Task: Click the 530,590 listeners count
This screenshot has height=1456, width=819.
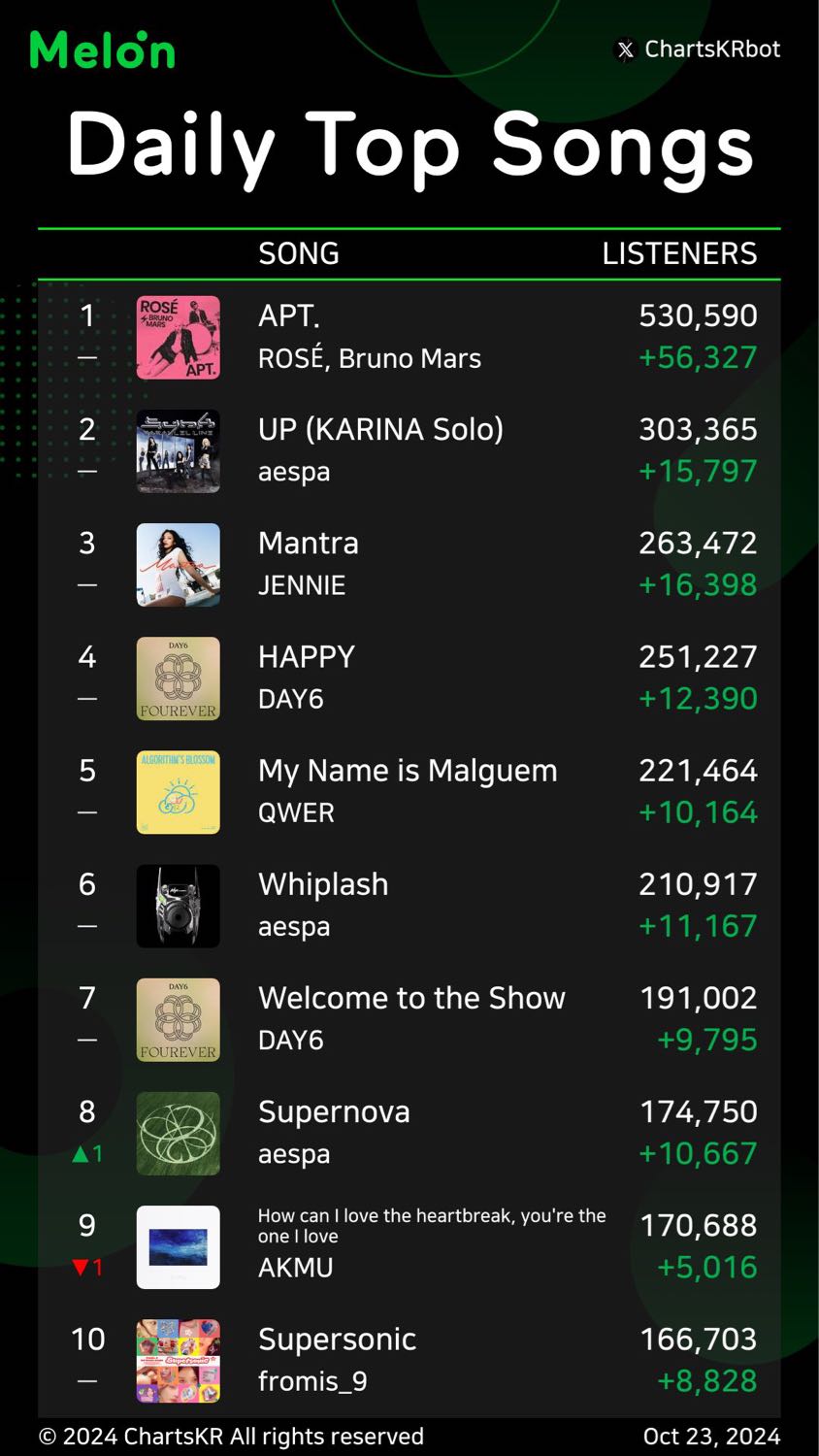Action: (x=699, y=315)
